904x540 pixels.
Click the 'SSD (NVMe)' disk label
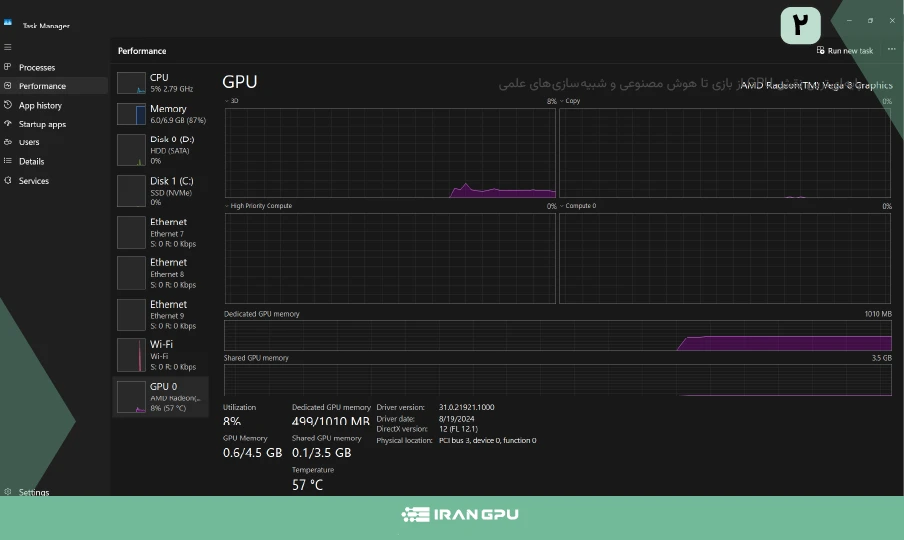(171, 193)
